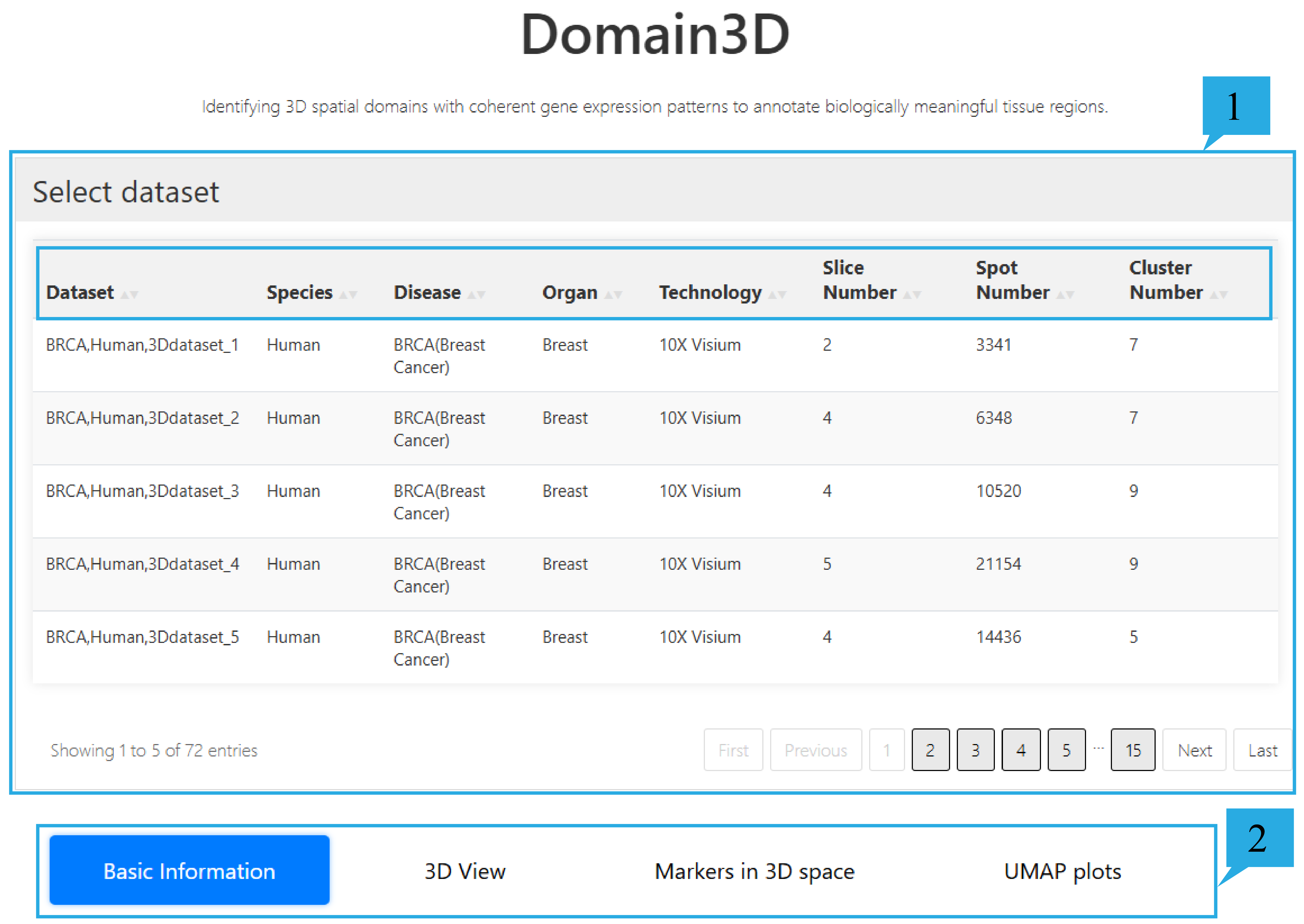The image size is (1304, 924).
Task: Sort by Spot Number arrows
Action: pos(1064,294)
